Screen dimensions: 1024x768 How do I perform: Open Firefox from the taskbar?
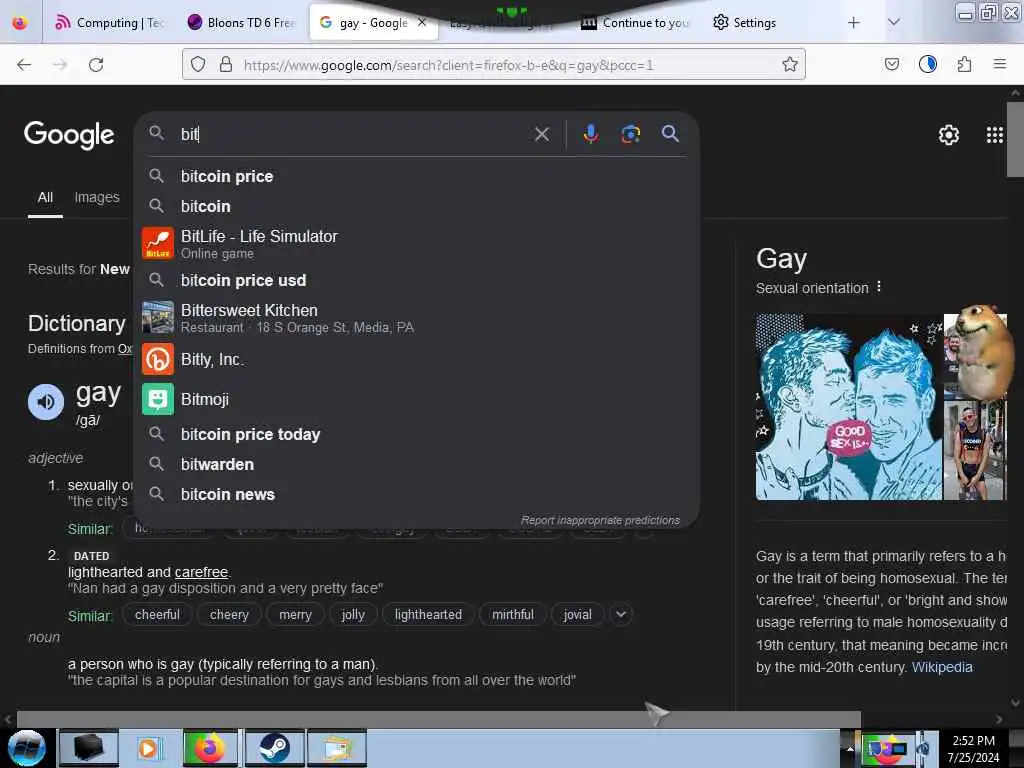[x=210, y=748]
